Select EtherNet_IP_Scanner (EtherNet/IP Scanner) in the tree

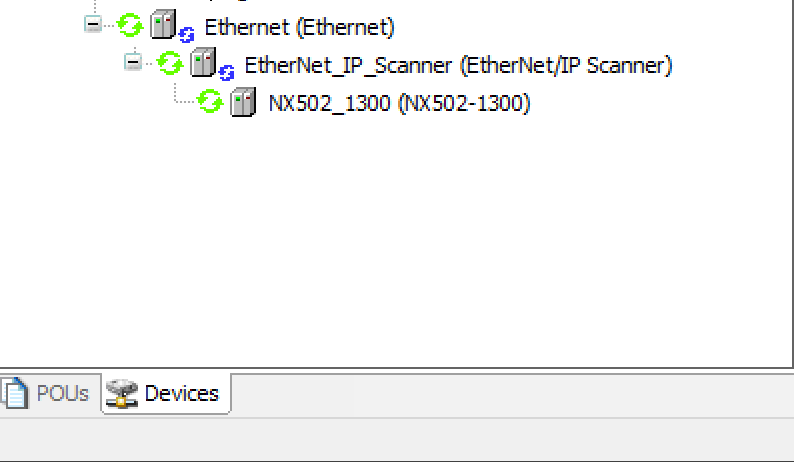tap(458, 66)
